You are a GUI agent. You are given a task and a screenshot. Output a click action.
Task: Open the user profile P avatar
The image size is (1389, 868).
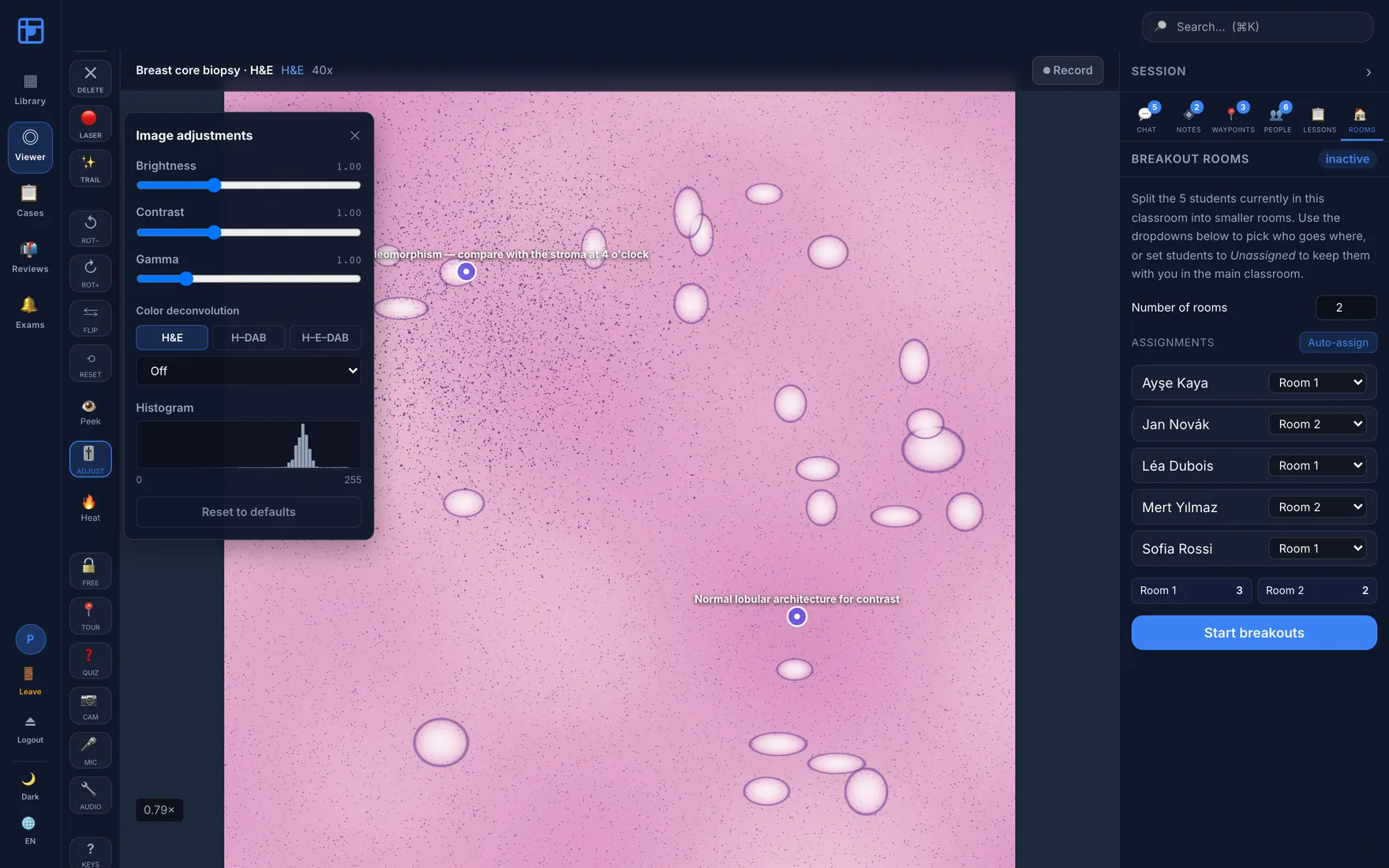click(30, 639)
